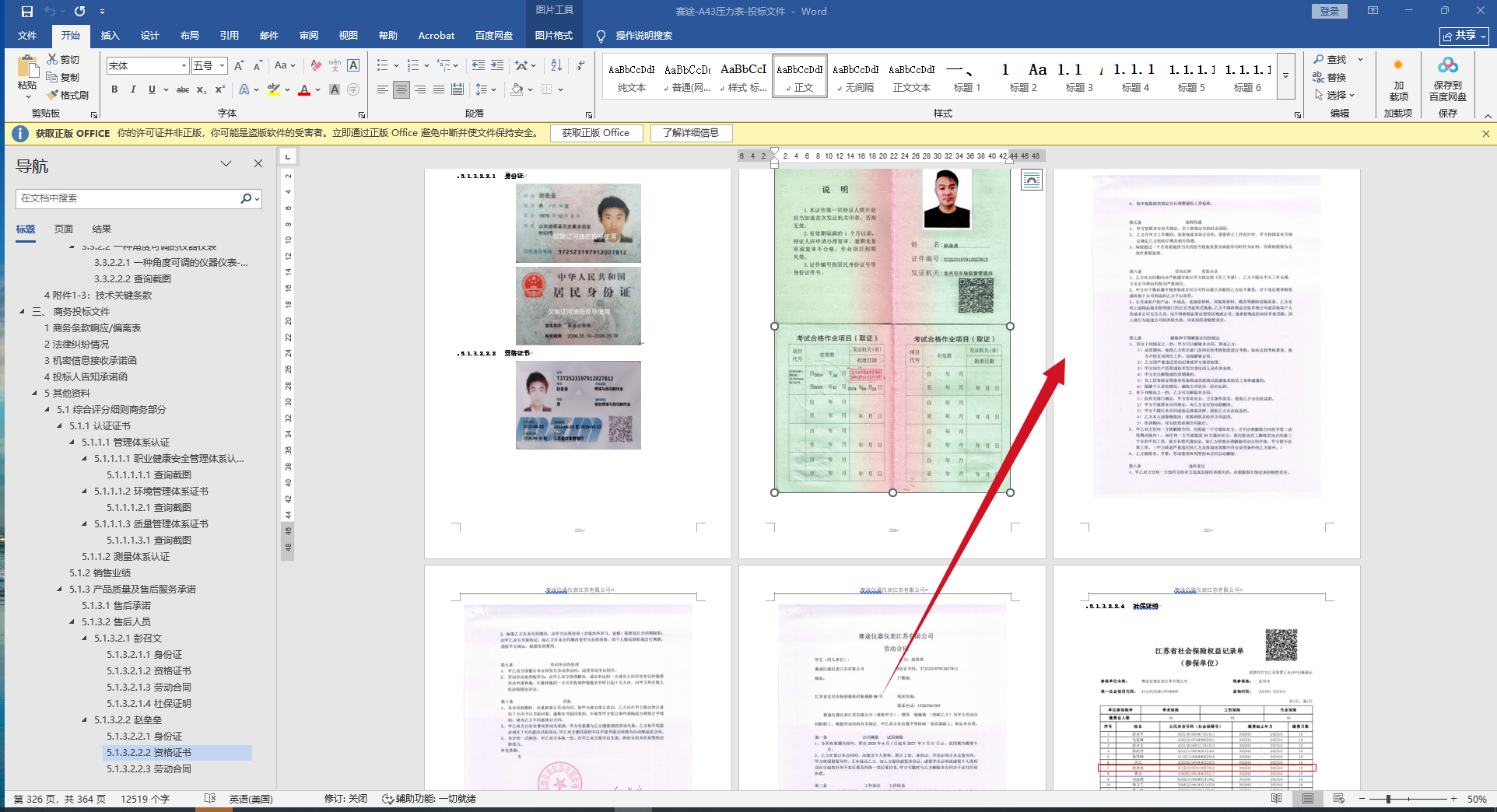Insert an enclosed character with the circled 字 icon
The width and height of the screenshot is (1497, 812).
[353, 89]
